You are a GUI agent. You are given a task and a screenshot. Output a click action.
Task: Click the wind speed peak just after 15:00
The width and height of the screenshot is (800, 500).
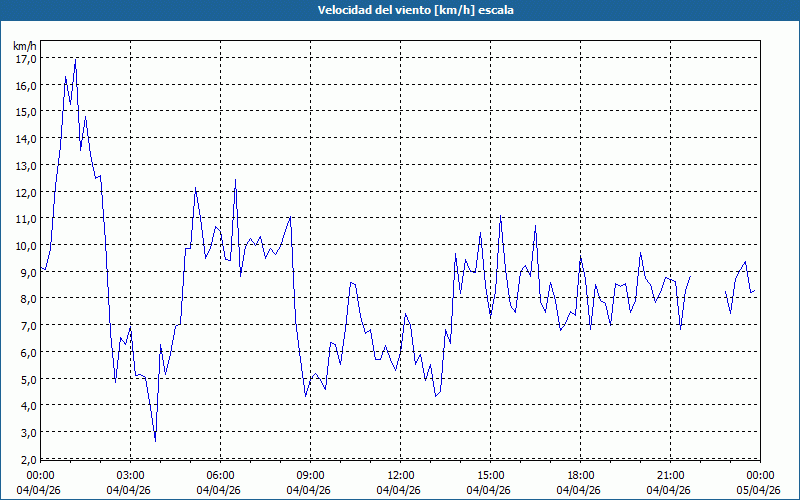(x=500, y=217)
